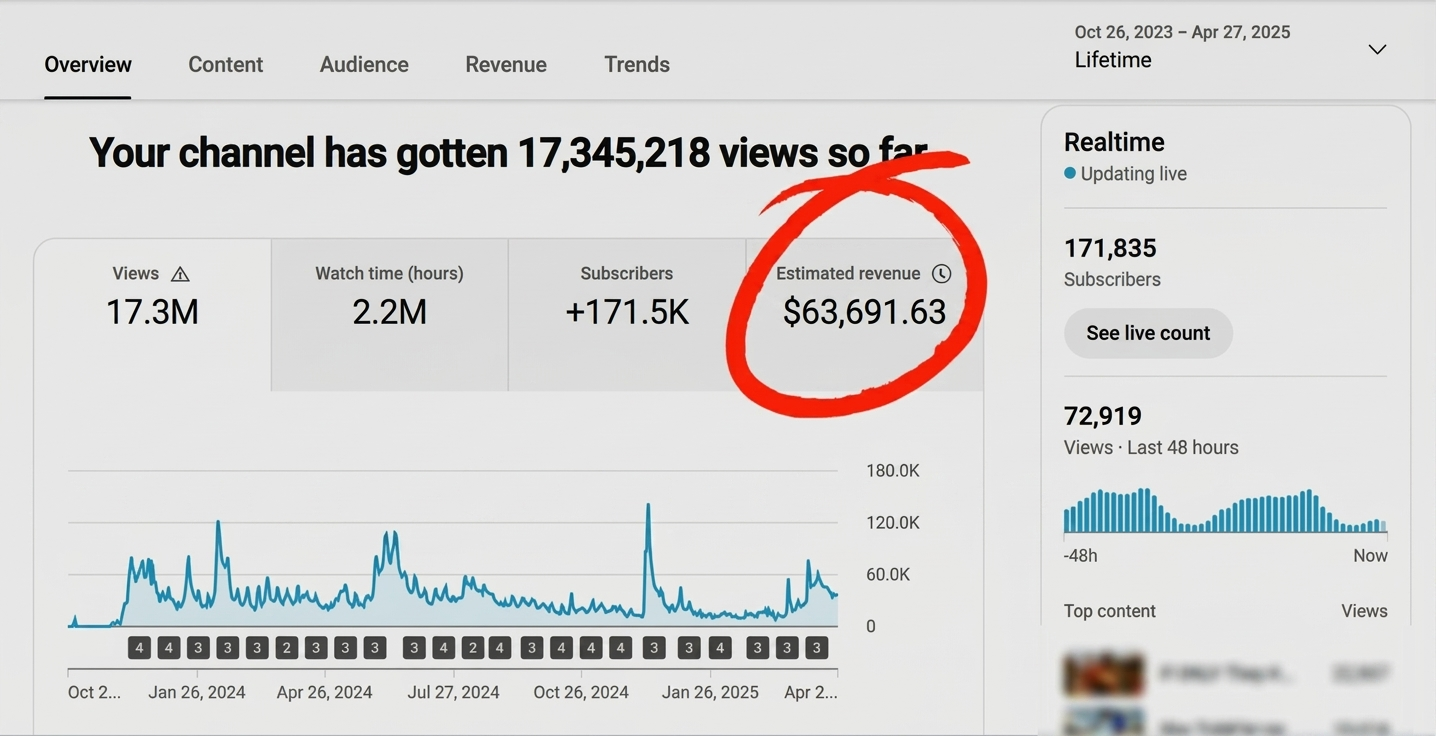This screenshot has height=736, width=1436.
Task: Select the Estimated revenue $63,691.63 card
Action: pos(864,315)
